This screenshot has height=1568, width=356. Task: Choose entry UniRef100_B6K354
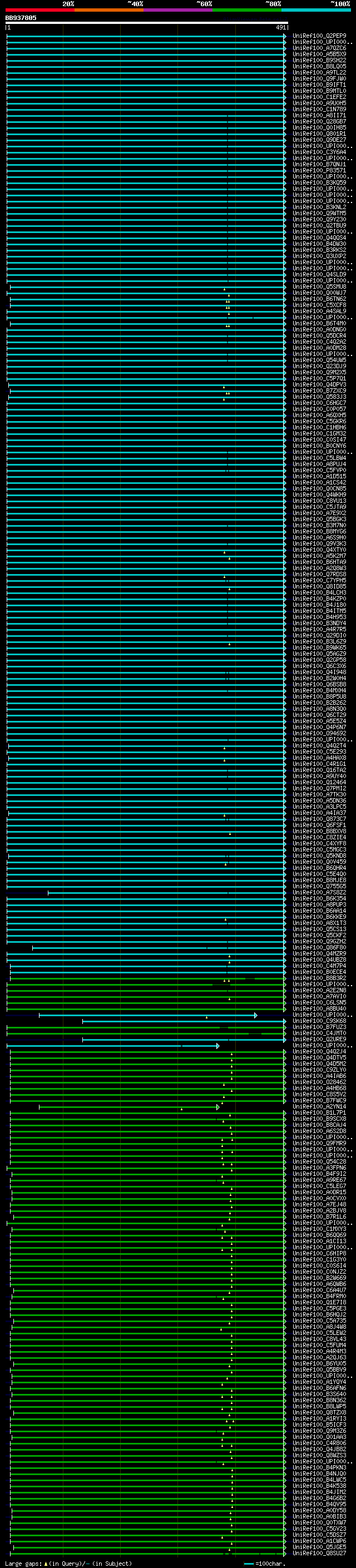(x=319, y=898)
